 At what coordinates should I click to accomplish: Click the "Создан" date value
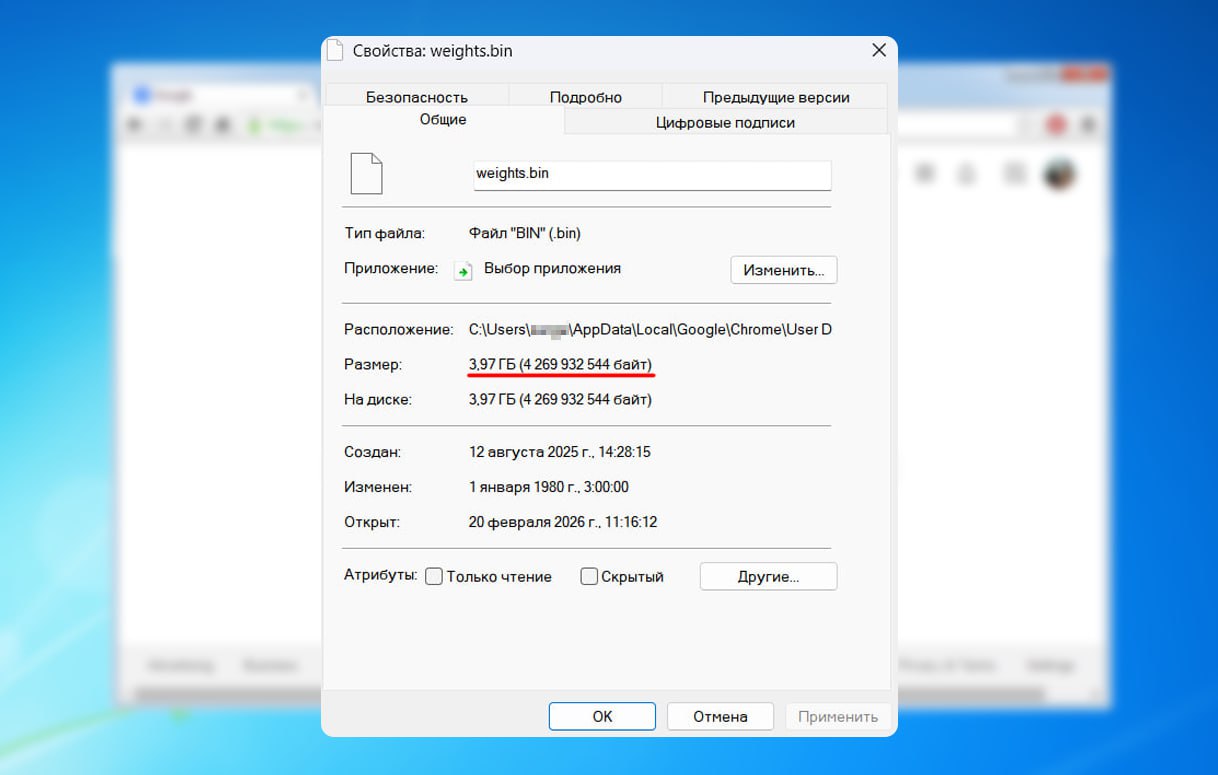tap(559, 452)
